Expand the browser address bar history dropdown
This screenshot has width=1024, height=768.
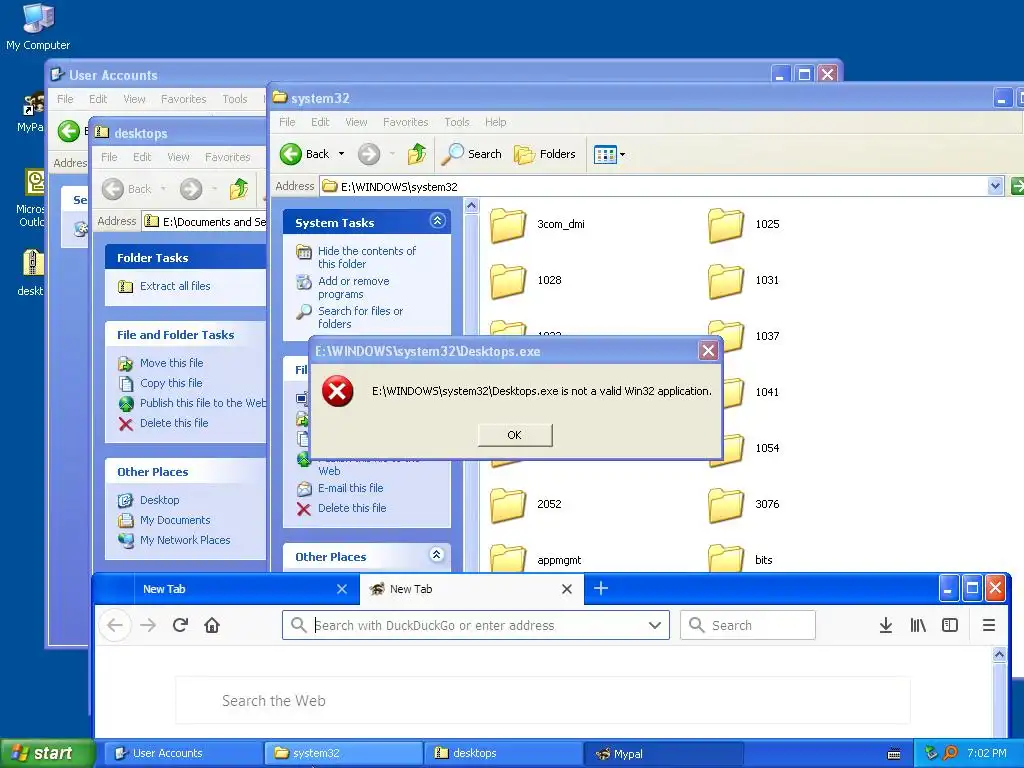pyautogui.click(x=654, y=626)
